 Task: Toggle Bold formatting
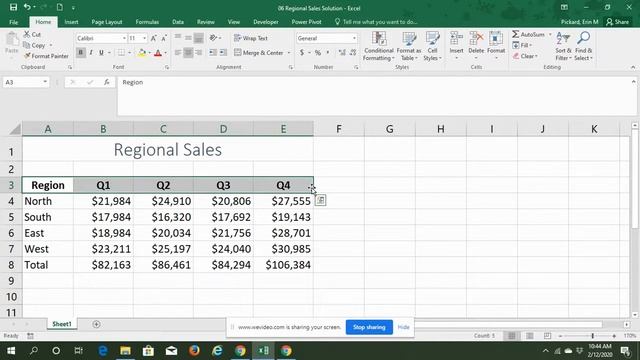pos(80,53)
